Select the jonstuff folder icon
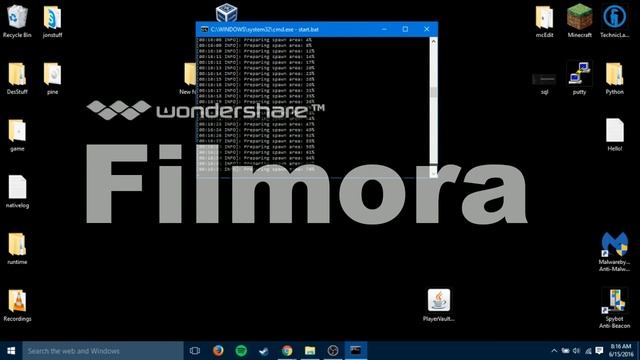The width and height of the screenshot is (640, 360). coord(52,21)
